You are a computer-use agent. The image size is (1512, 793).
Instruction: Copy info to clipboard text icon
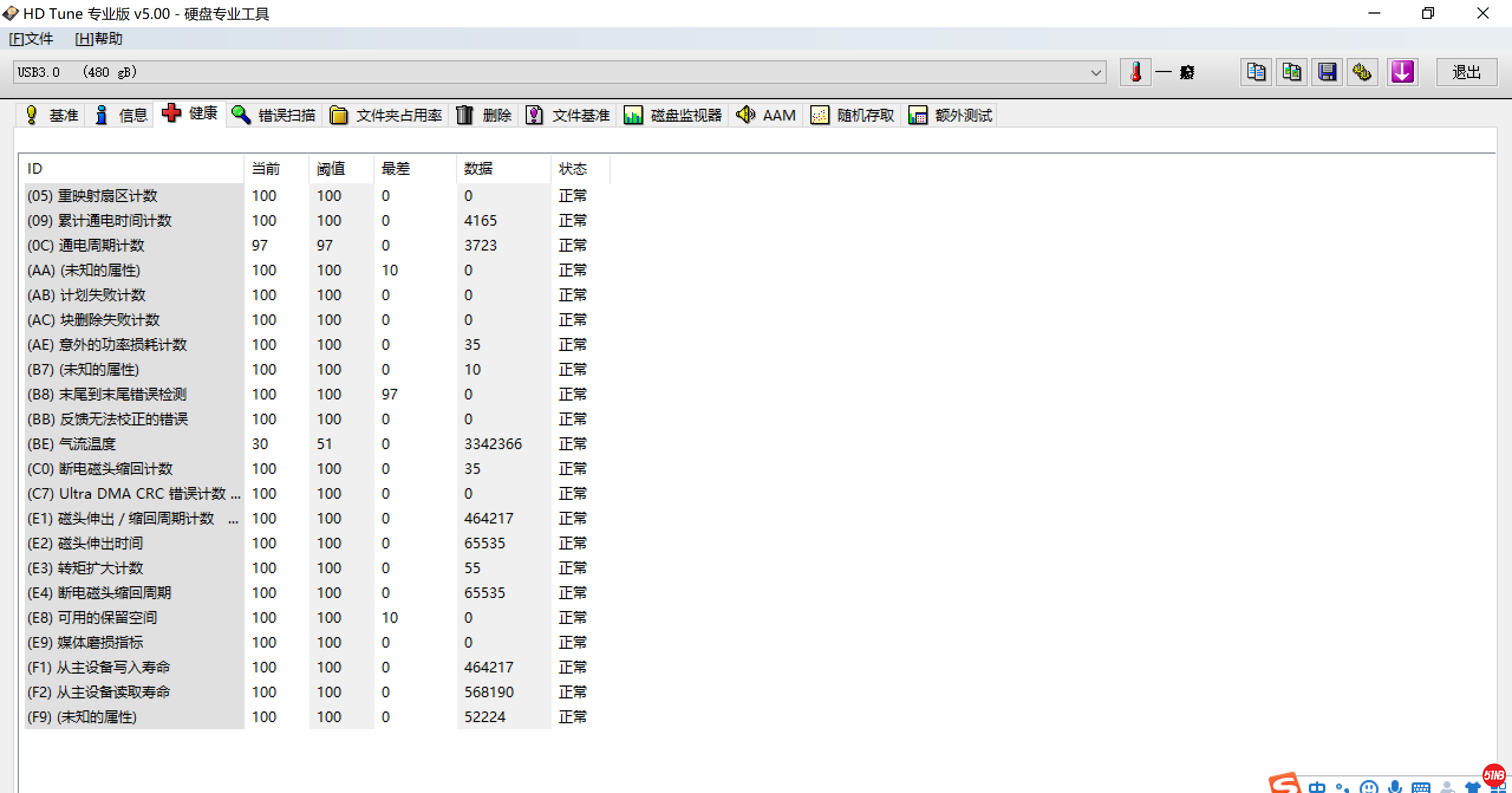(1256, 72)
